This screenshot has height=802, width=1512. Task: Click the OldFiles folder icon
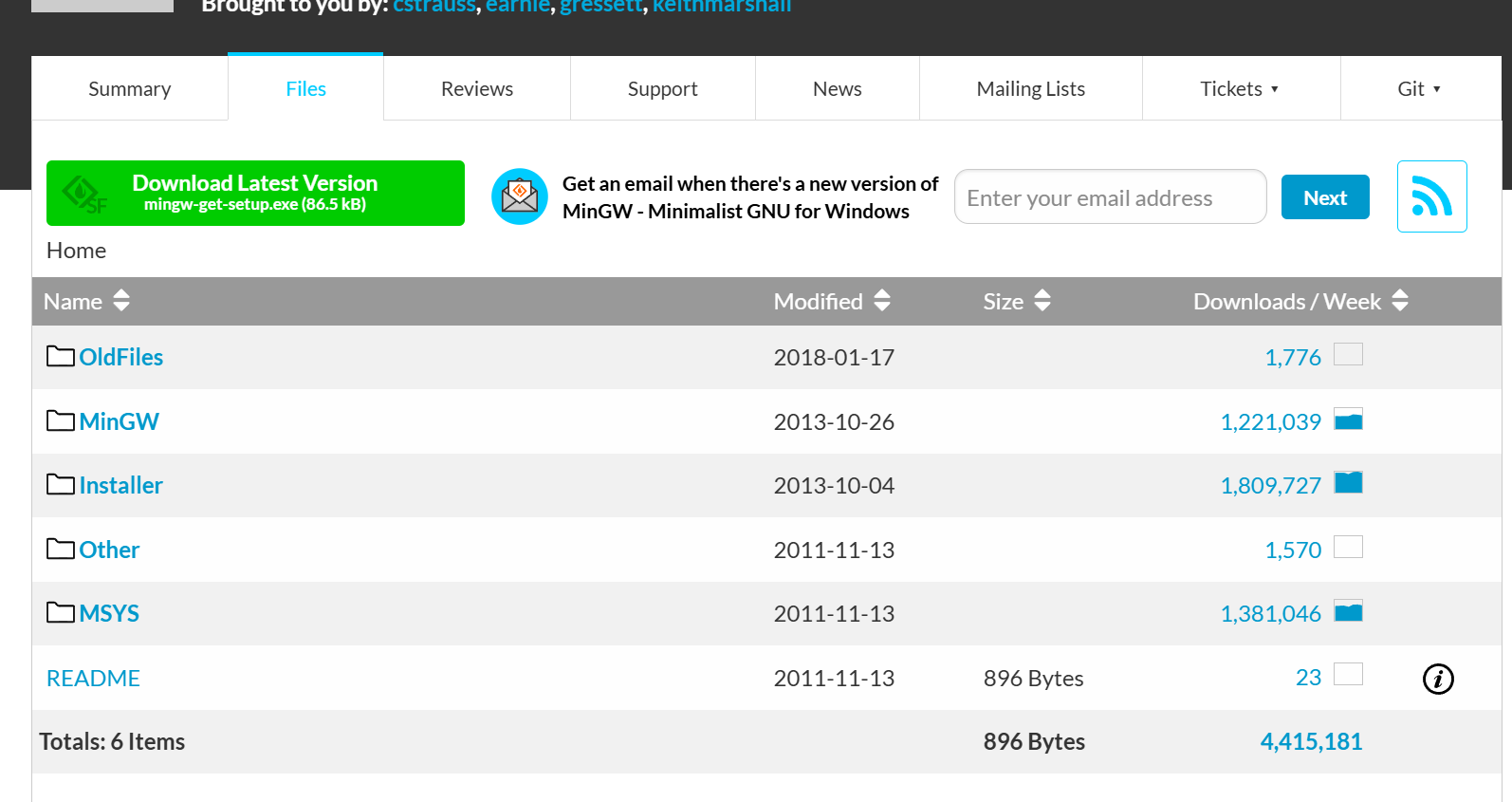click(x=61, y=356)
